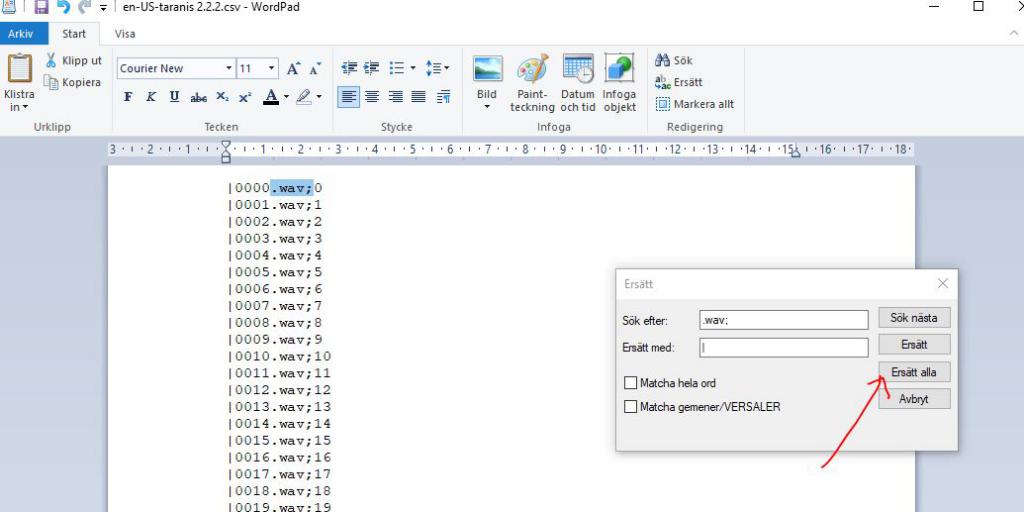Open the font color picker arrow
Image resolution: width=1024 pixels, height=512 pixels.
point(286,97)
